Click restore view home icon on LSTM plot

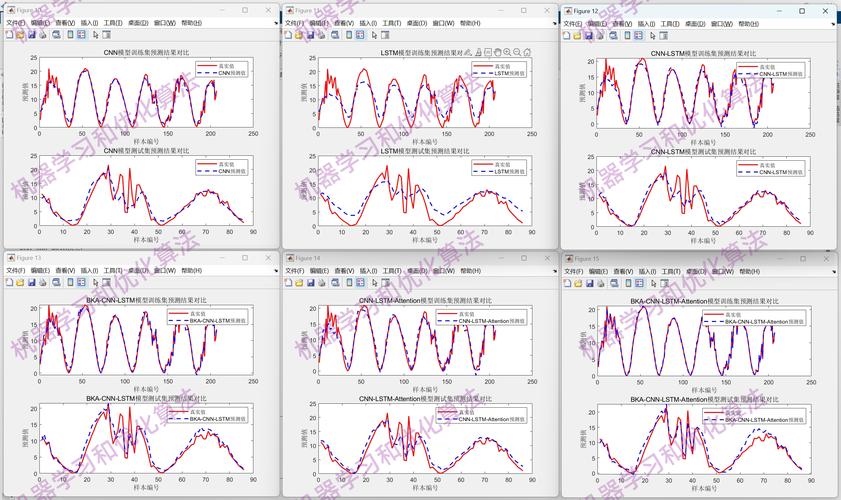pos(526,52)
